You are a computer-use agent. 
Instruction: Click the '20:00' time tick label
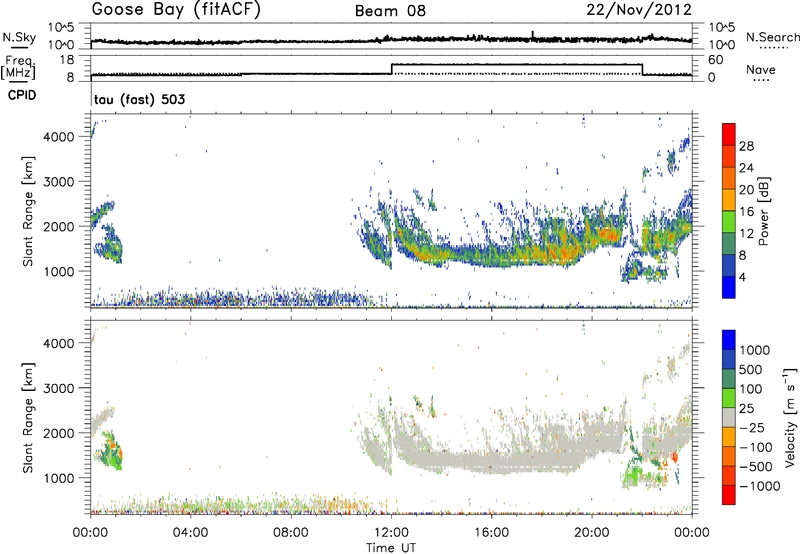click(x=591, y=533)
